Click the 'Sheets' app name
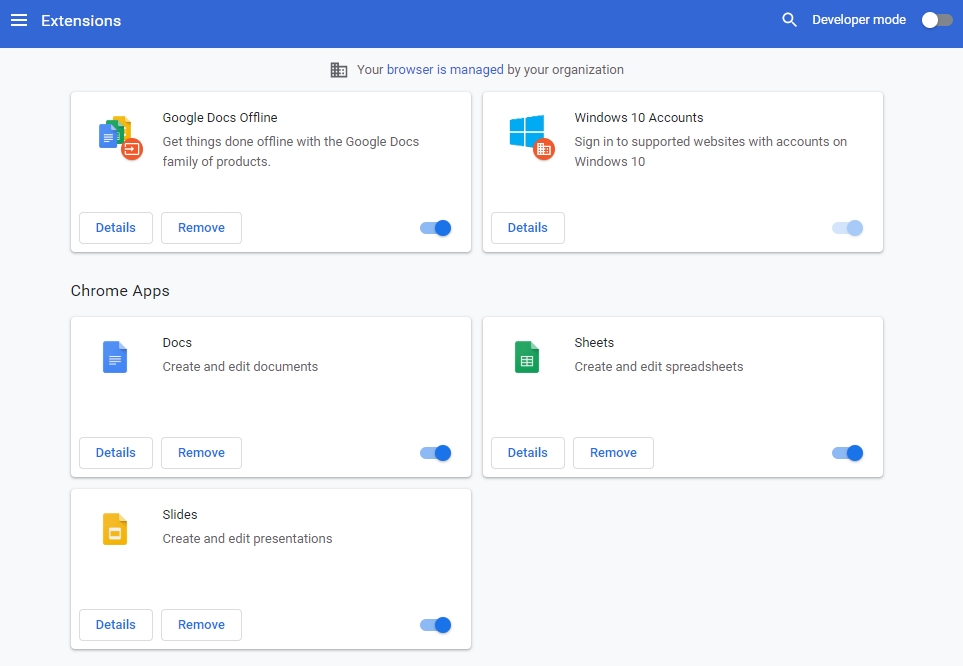The width and height of the screenshot is (963, 666). click(x=594, y=342)
